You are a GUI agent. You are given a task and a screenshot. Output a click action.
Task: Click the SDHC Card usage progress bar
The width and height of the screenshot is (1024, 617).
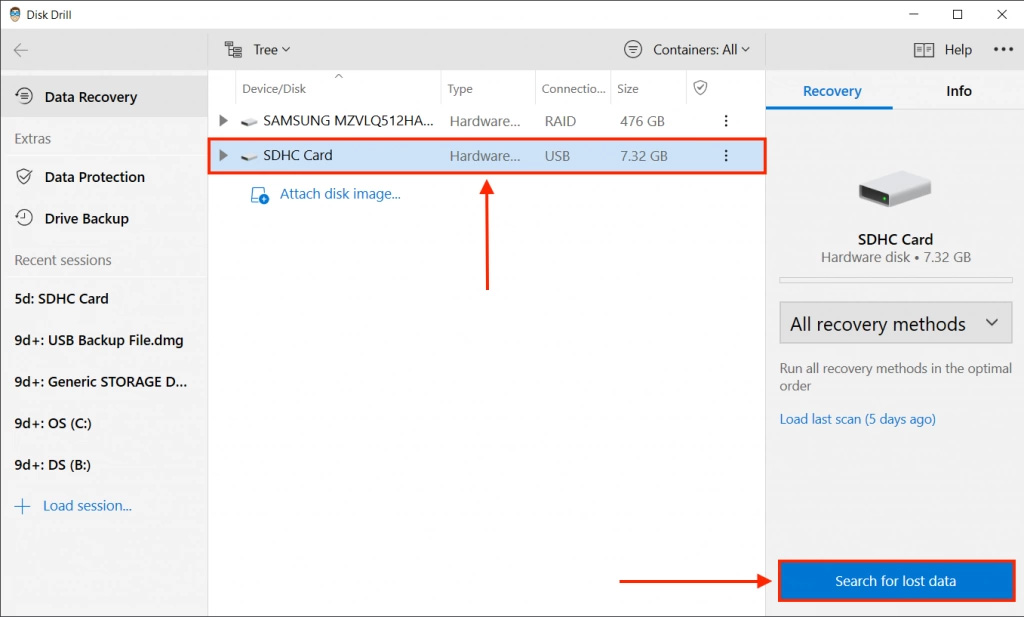[x=895, y=280]
